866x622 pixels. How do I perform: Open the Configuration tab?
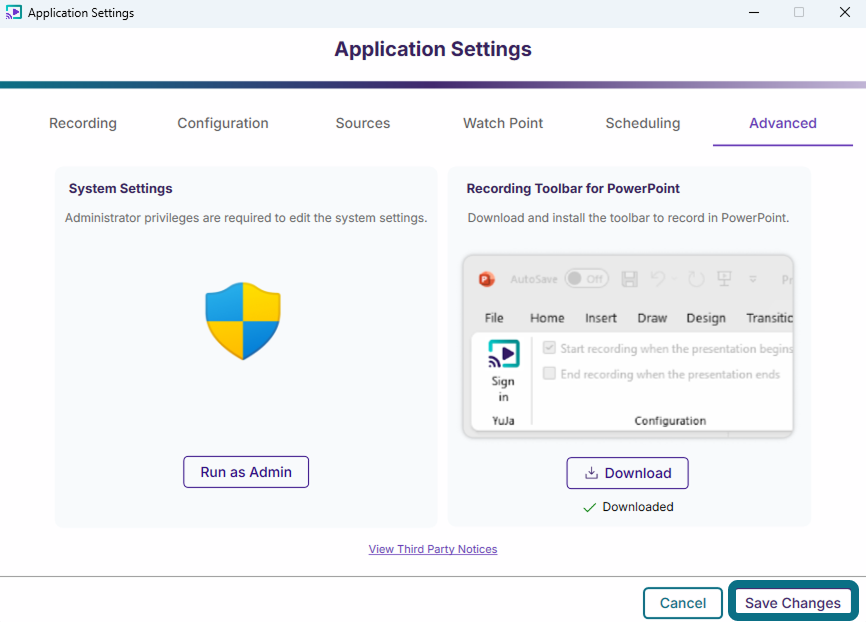(223, 123)
